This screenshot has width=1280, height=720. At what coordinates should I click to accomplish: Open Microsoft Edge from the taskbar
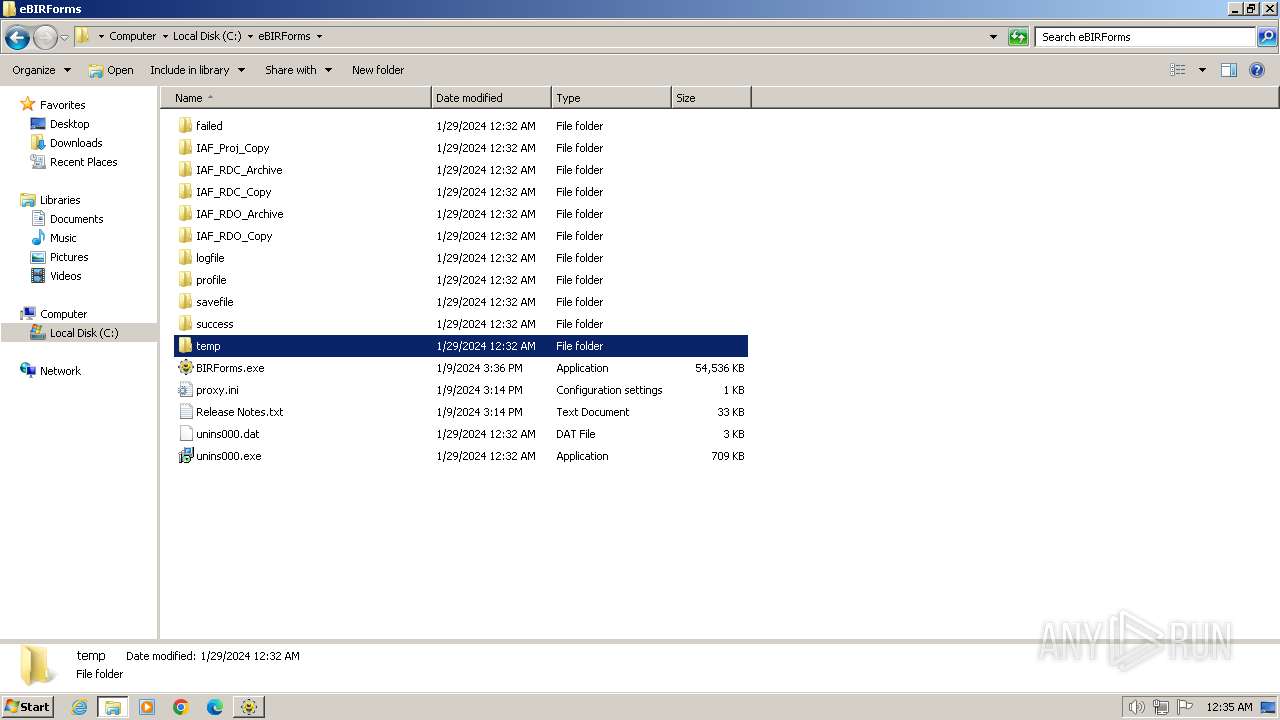point(215,707)
